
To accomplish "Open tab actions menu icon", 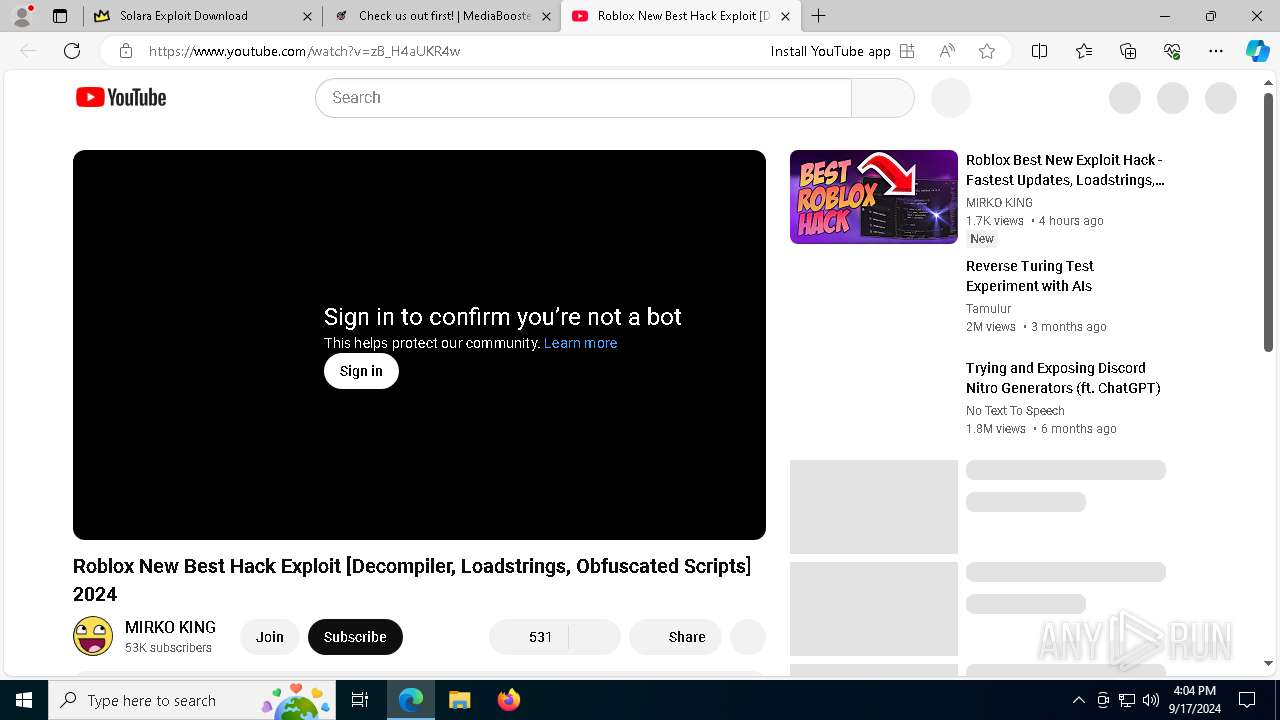I will [x=60, y=16].
